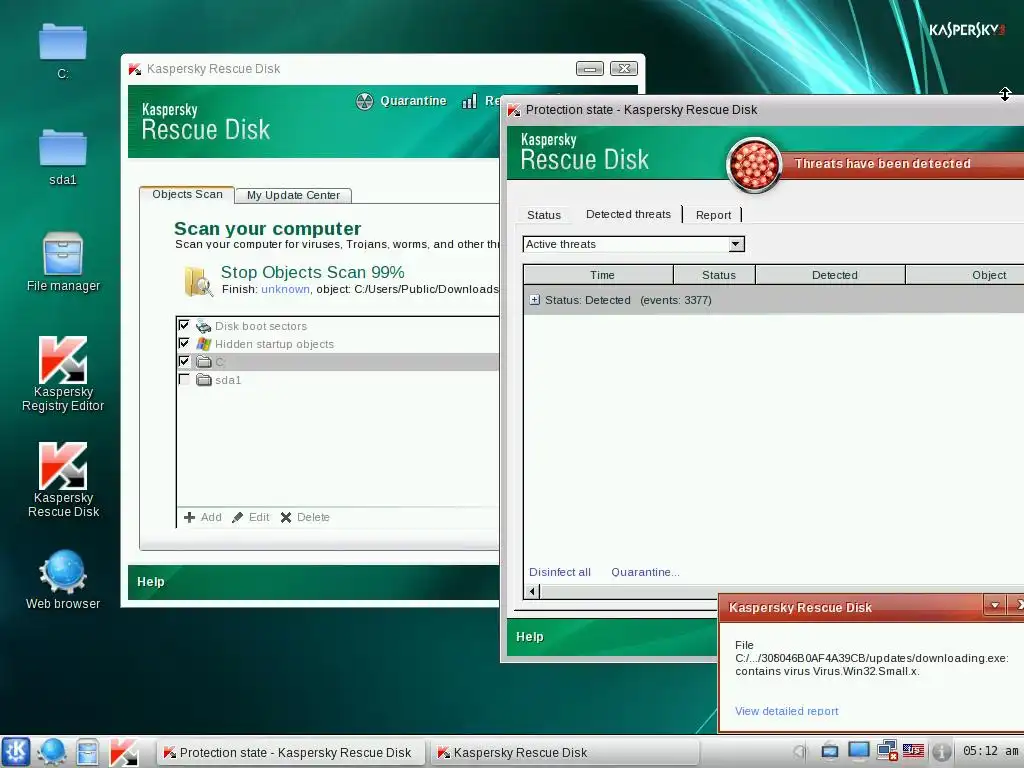Click the network tray icon with red mark
Screen dimensions: 1024x768
click(x=886, y=751)
